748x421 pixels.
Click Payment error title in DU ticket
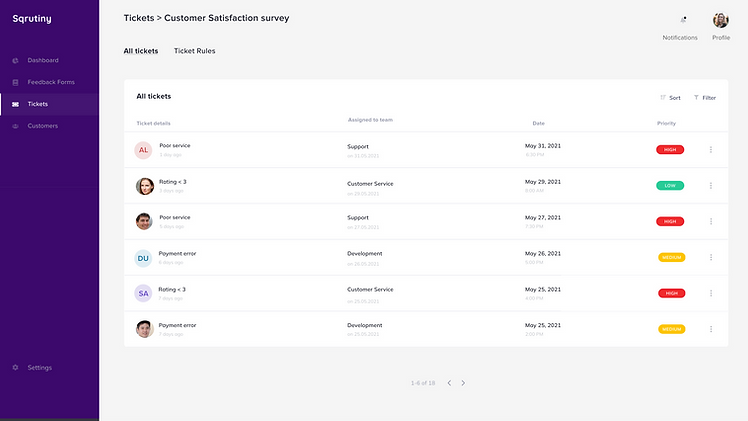point(177,254)
